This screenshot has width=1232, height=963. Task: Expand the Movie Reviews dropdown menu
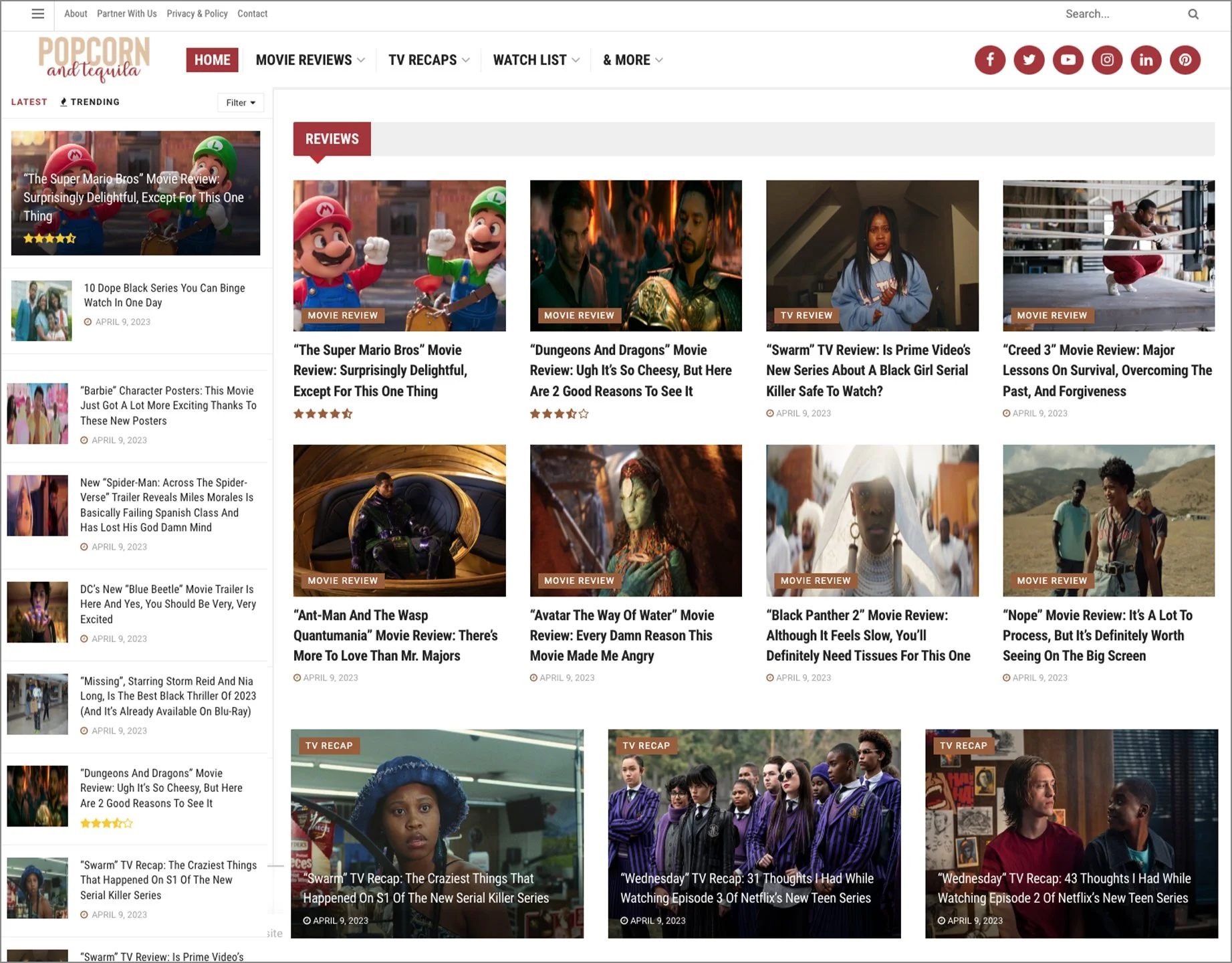point(310,60)
